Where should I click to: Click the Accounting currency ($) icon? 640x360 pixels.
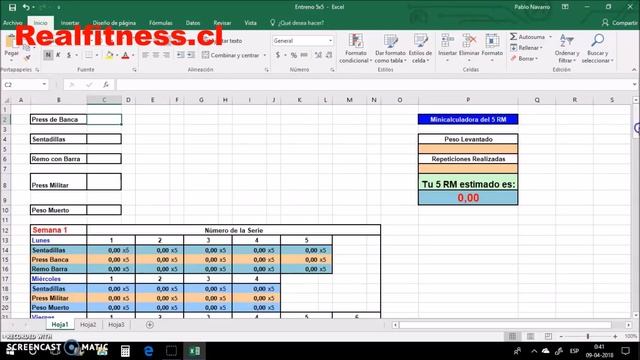278,55
